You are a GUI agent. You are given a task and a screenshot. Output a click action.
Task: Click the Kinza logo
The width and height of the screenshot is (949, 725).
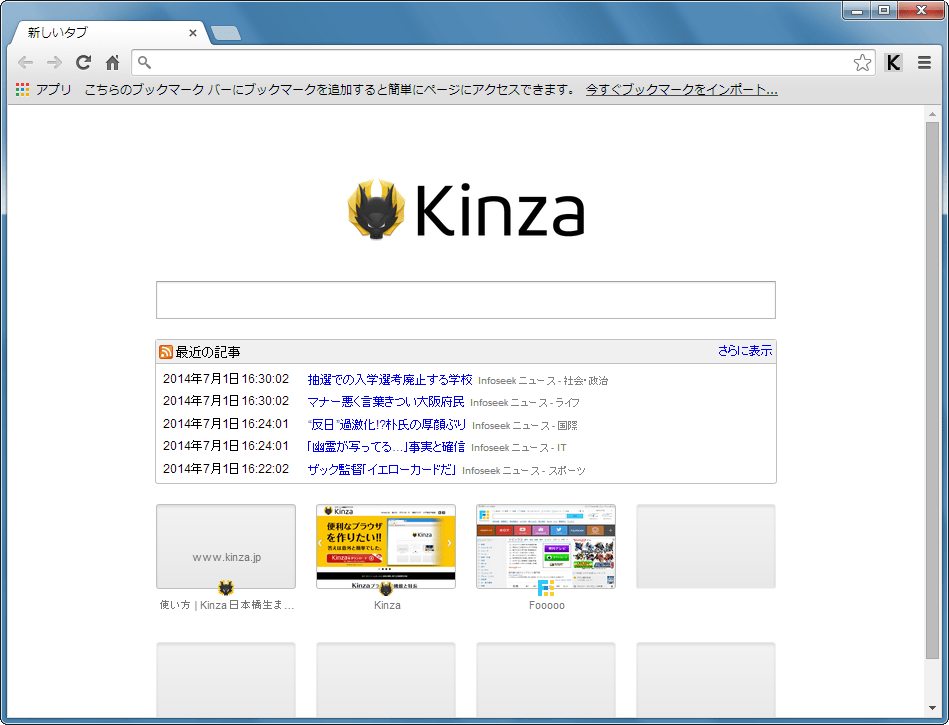click(x=466, y=209)
